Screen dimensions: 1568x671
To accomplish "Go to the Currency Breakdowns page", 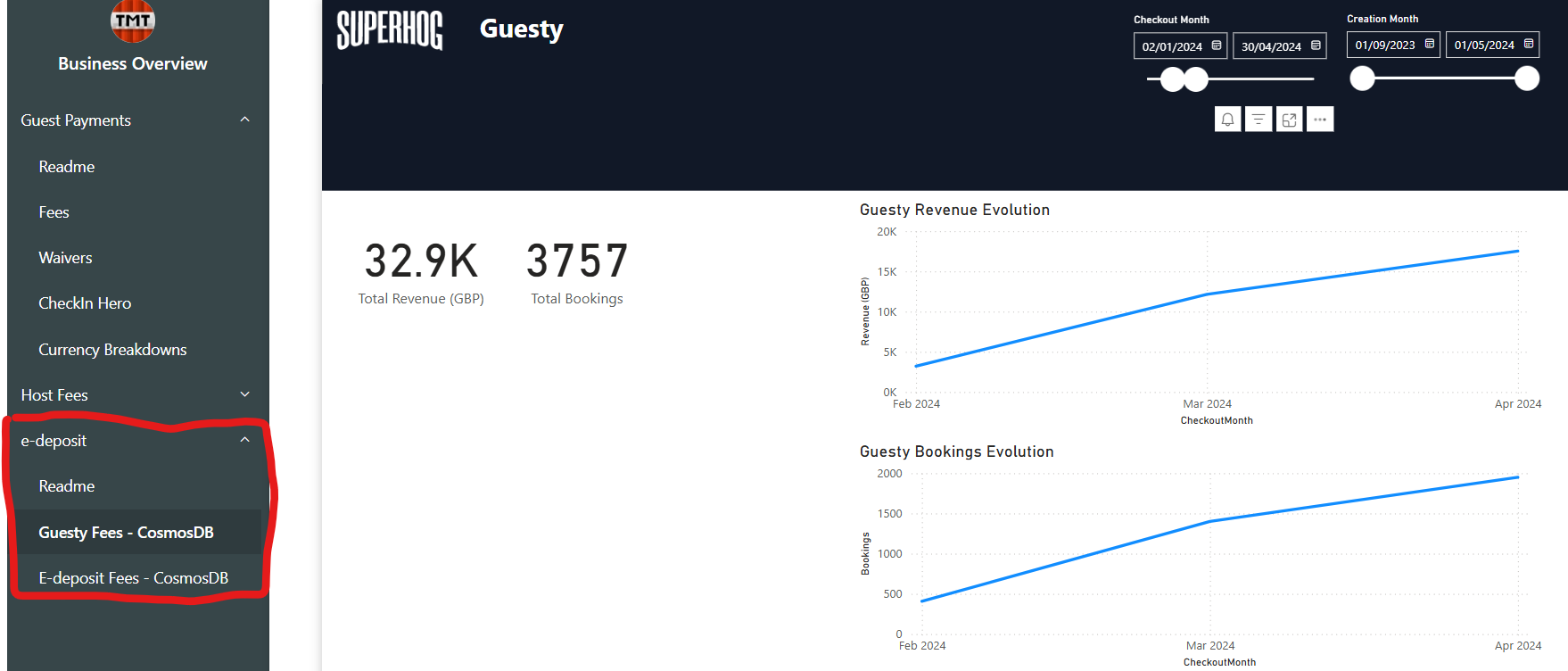I will 112,350.
